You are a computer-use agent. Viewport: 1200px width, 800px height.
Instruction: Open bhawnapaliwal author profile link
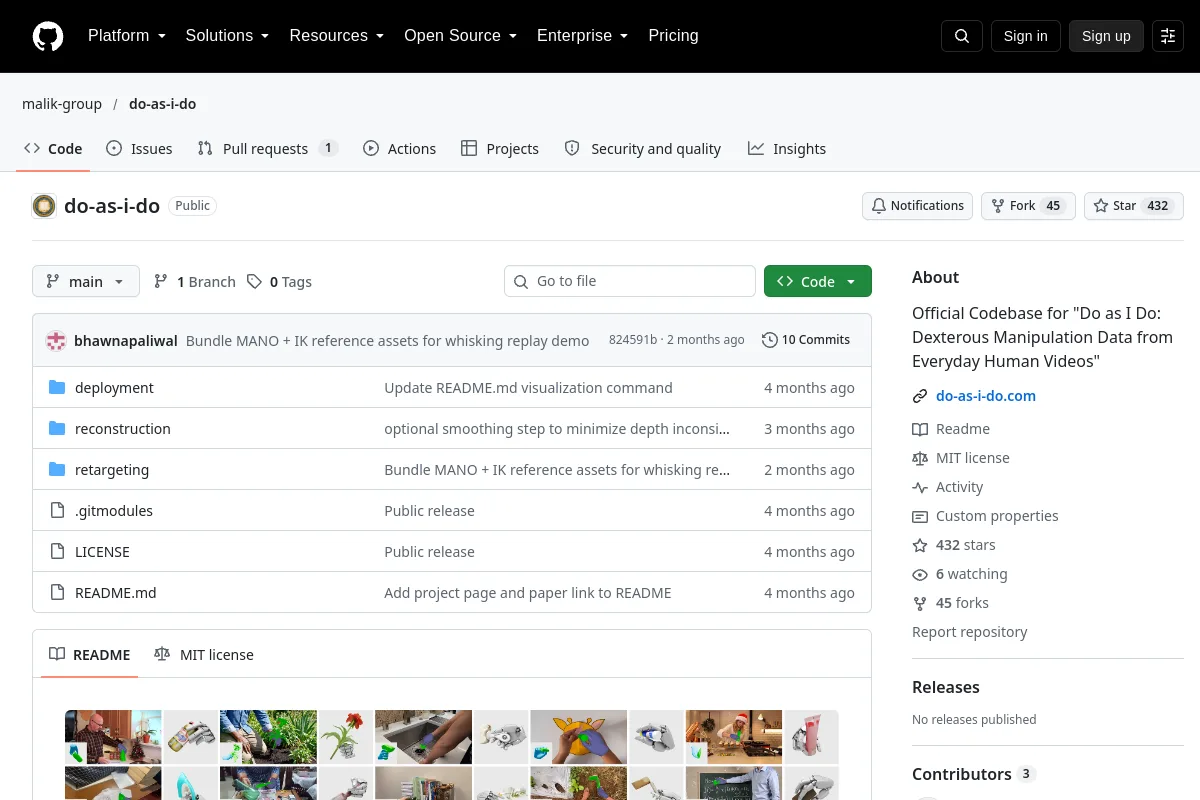pyautogui.click(x=126, y=340)
